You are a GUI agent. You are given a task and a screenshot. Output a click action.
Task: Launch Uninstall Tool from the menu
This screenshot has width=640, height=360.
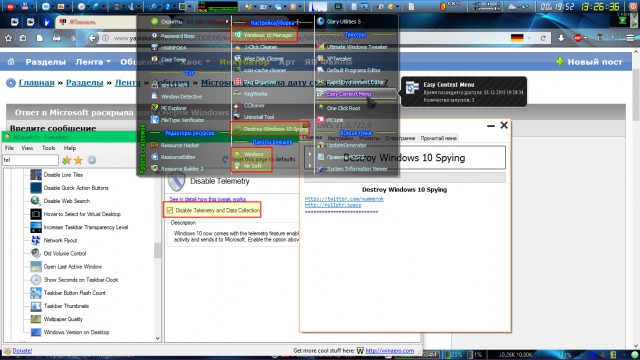(259, 117)
